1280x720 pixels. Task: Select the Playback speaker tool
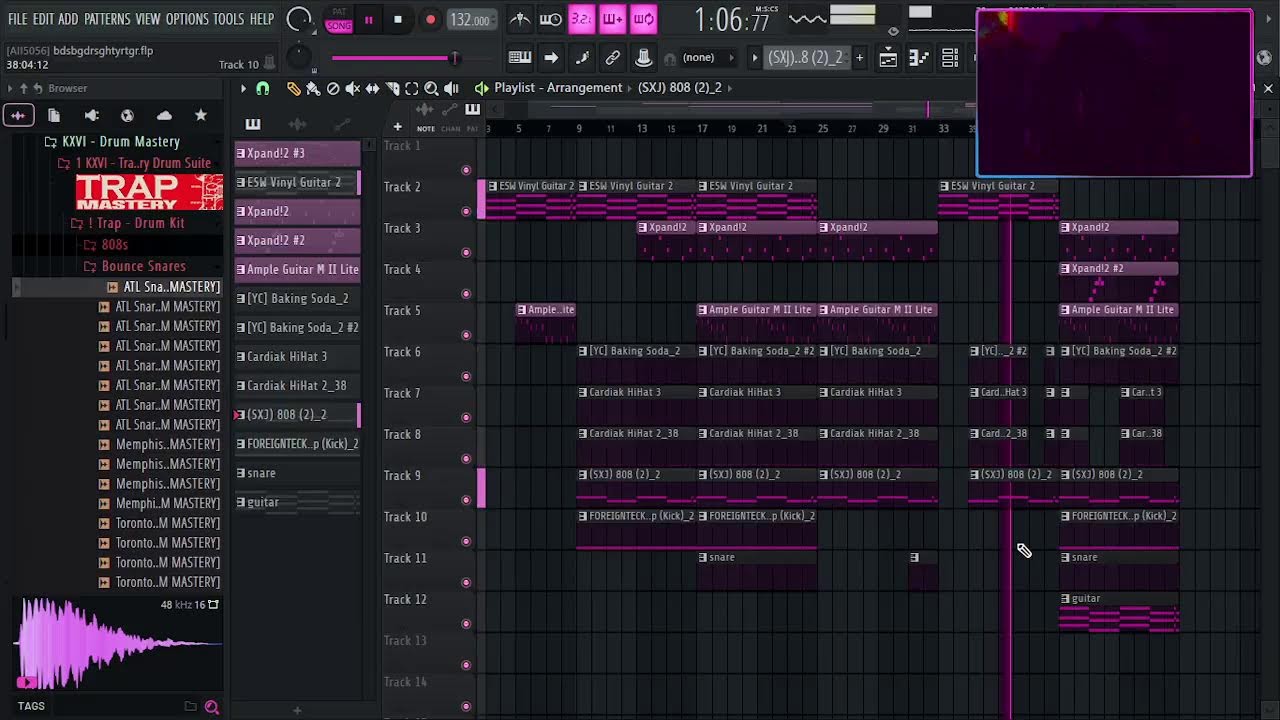(451, 88)
